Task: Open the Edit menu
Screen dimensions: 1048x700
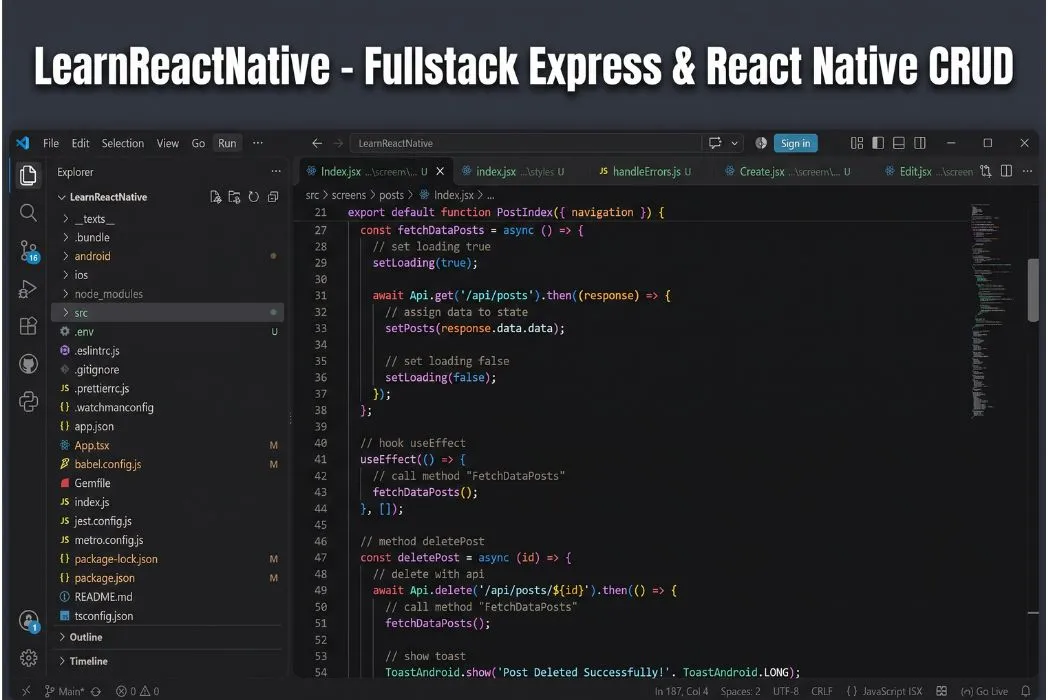Action: (x=80, y=143)
